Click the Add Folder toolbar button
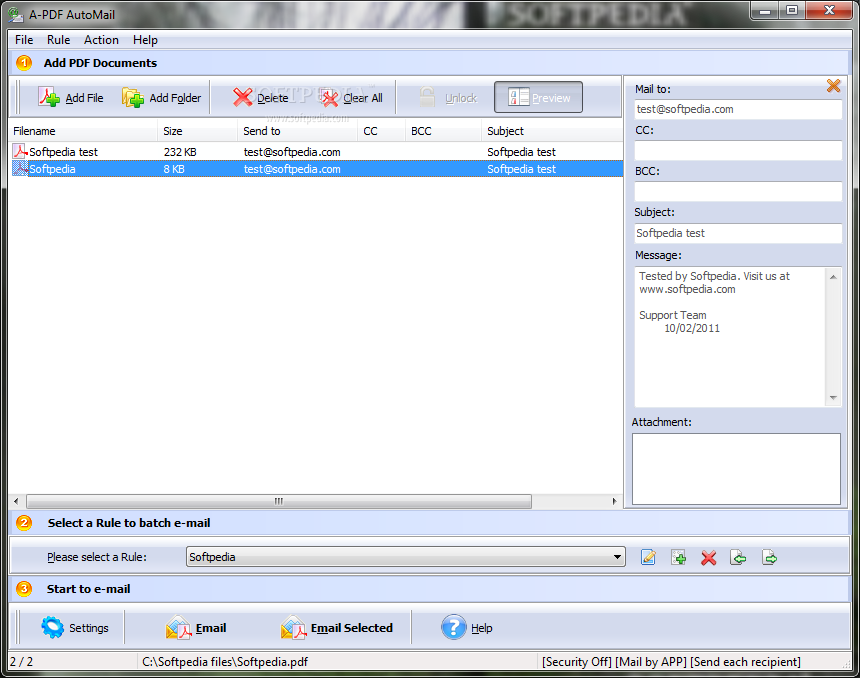The image size is (860, 678). (x=162, y=98)
